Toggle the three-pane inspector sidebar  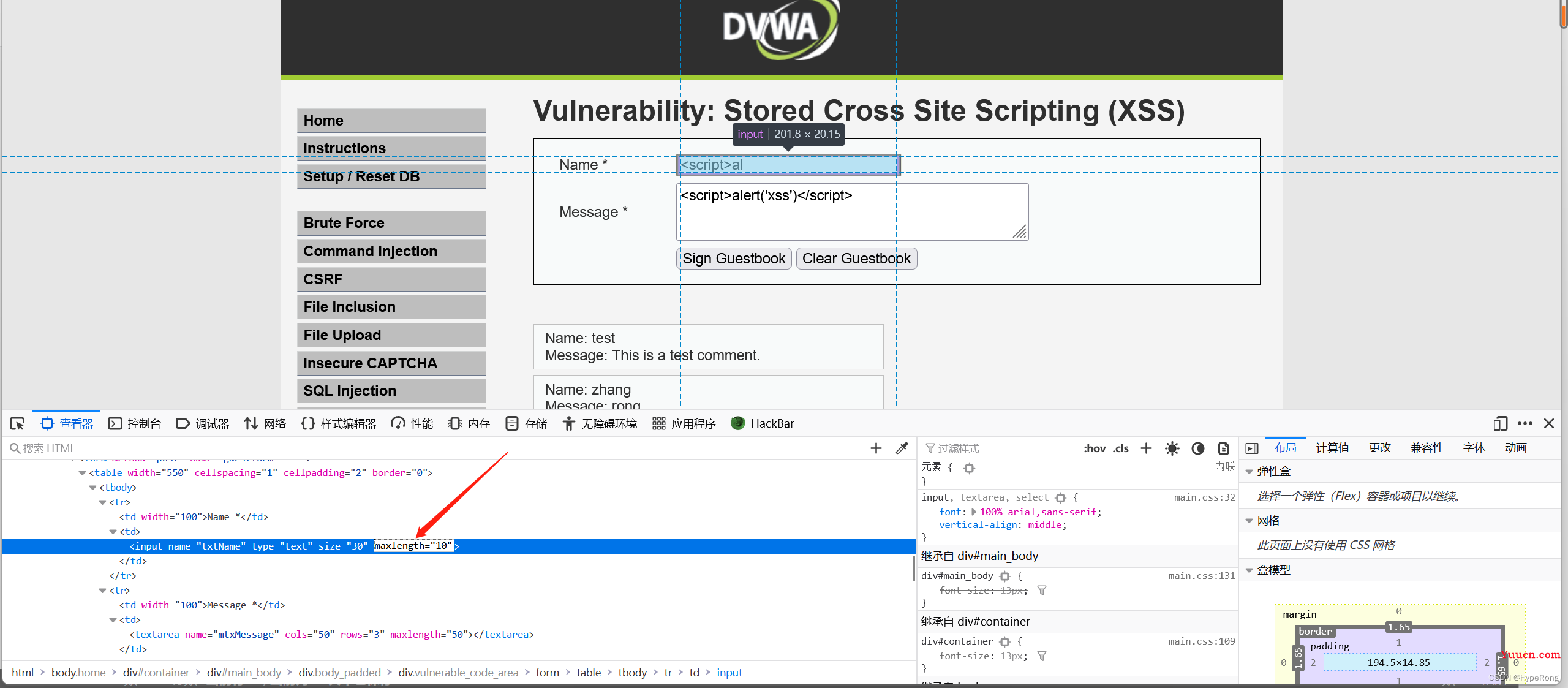coord(1252,448)
